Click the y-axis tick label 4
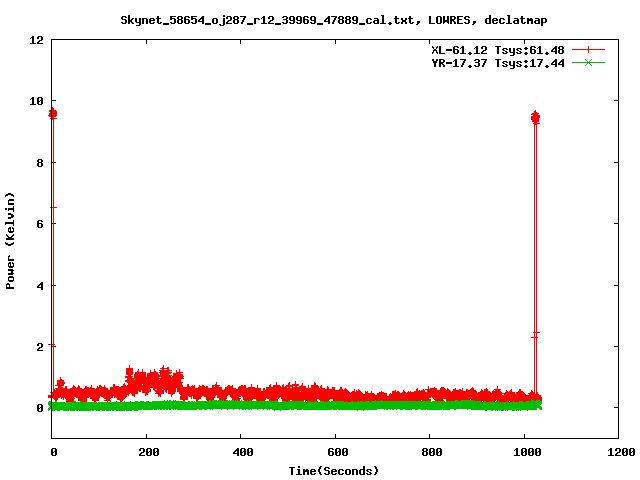640x480 pixels. tap(40, 286)
